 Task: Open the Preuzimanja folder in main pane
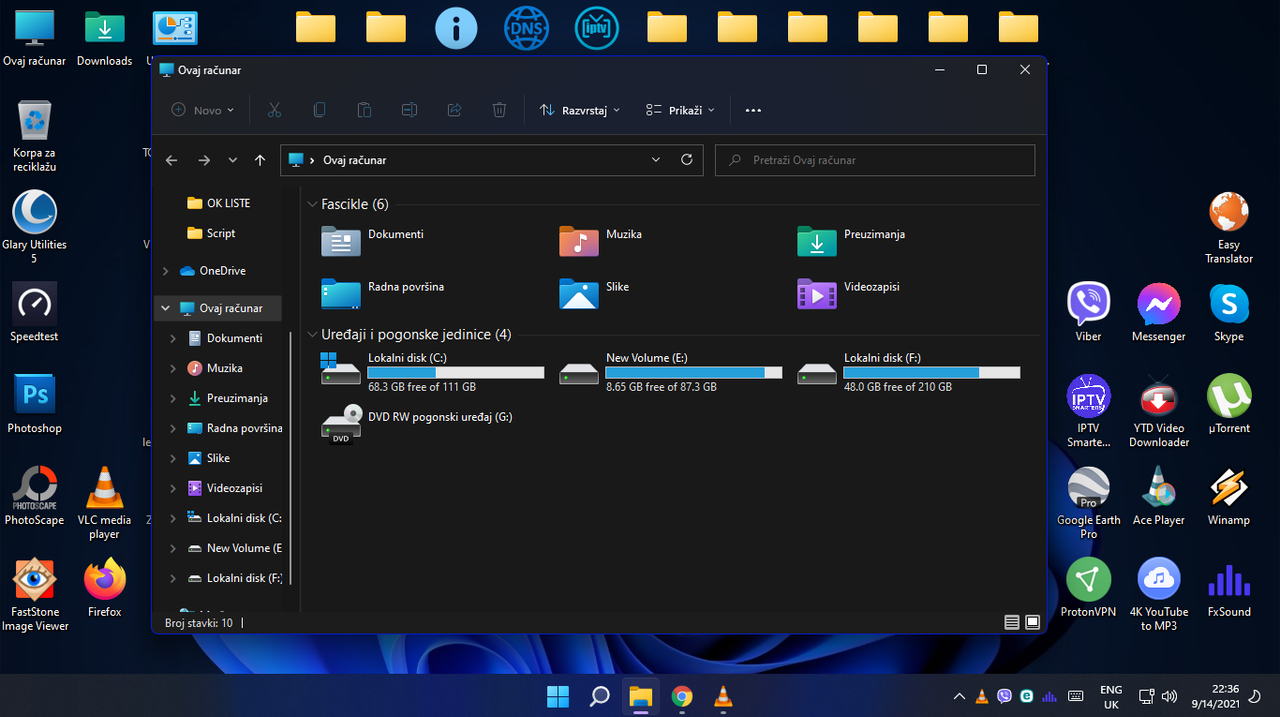click(851, 240)
